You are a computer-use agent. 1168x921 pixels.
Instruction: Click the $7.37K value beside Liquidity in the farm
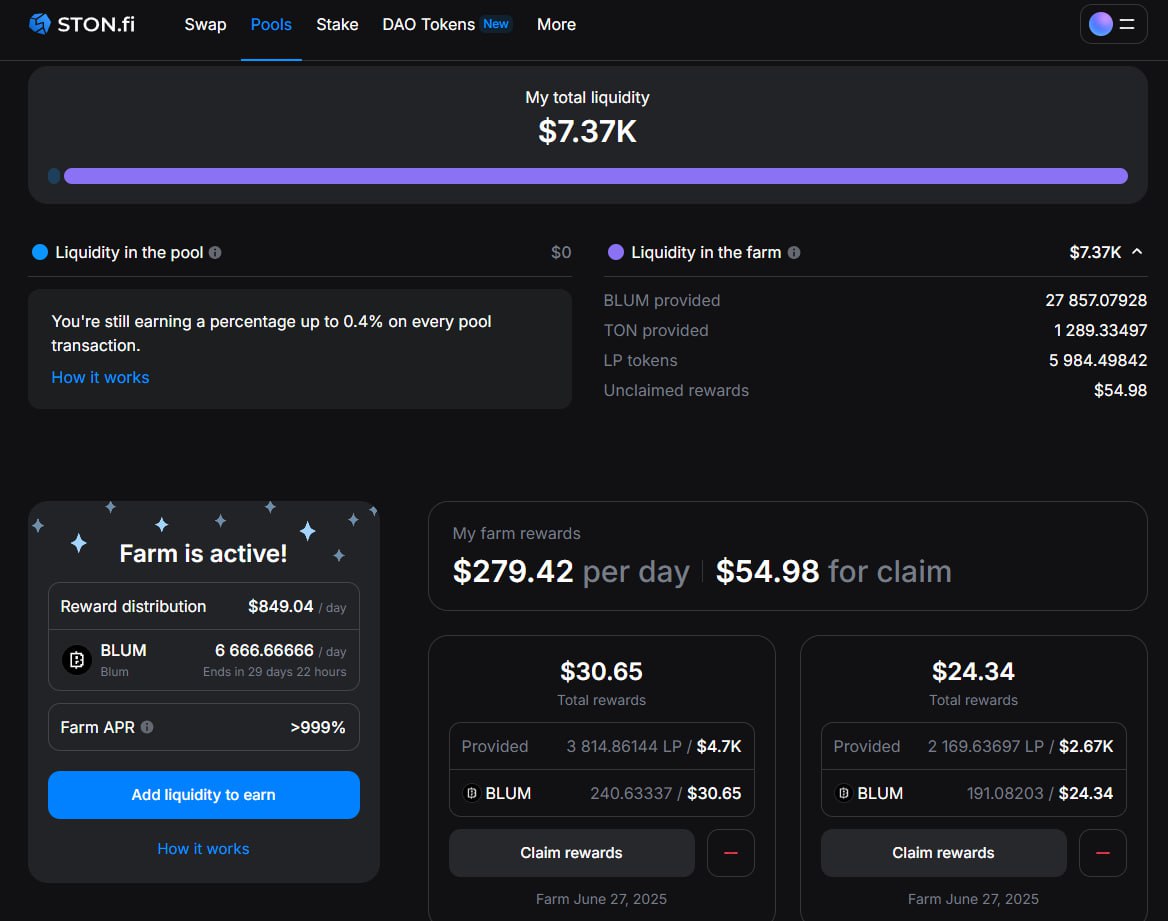tap(1095, 253)
